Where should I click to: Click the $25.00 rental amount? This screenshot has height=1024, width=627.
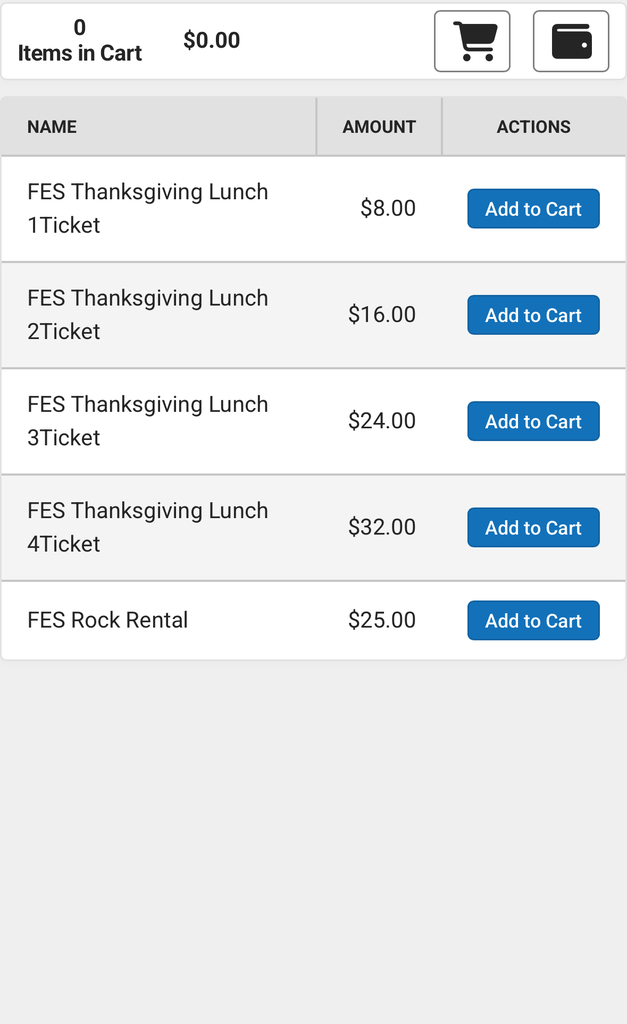click(x=382, y=620)
